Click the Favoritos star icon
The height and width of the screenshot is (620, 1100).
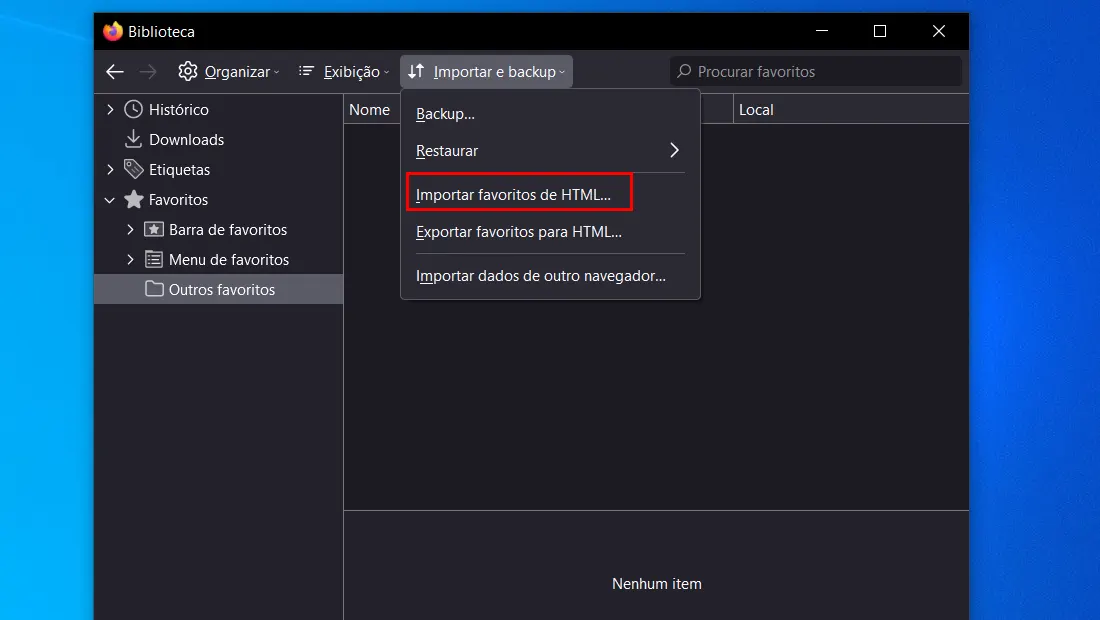[x=133, y=199]
